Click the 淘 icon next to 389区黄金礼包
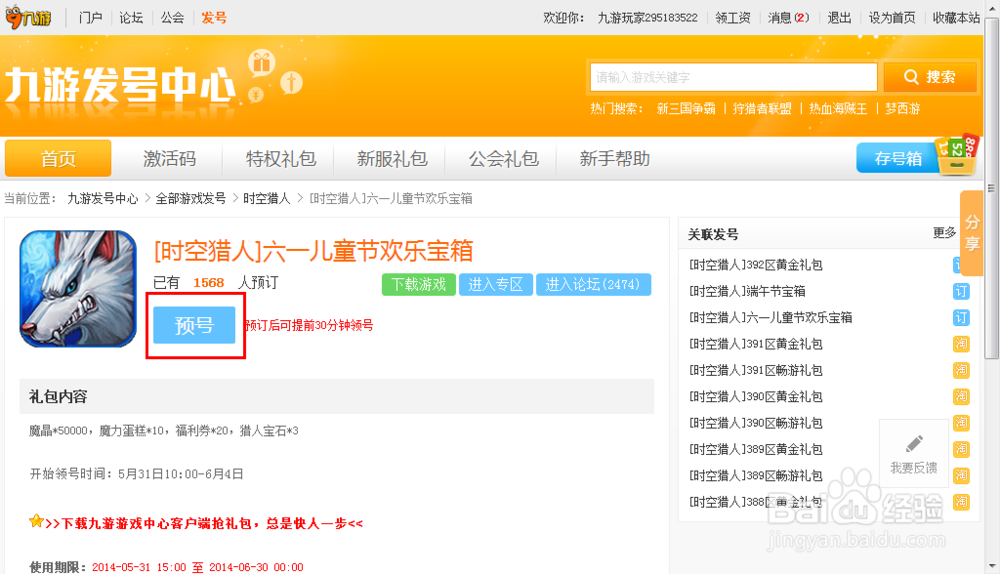 [x=960, y=449]
